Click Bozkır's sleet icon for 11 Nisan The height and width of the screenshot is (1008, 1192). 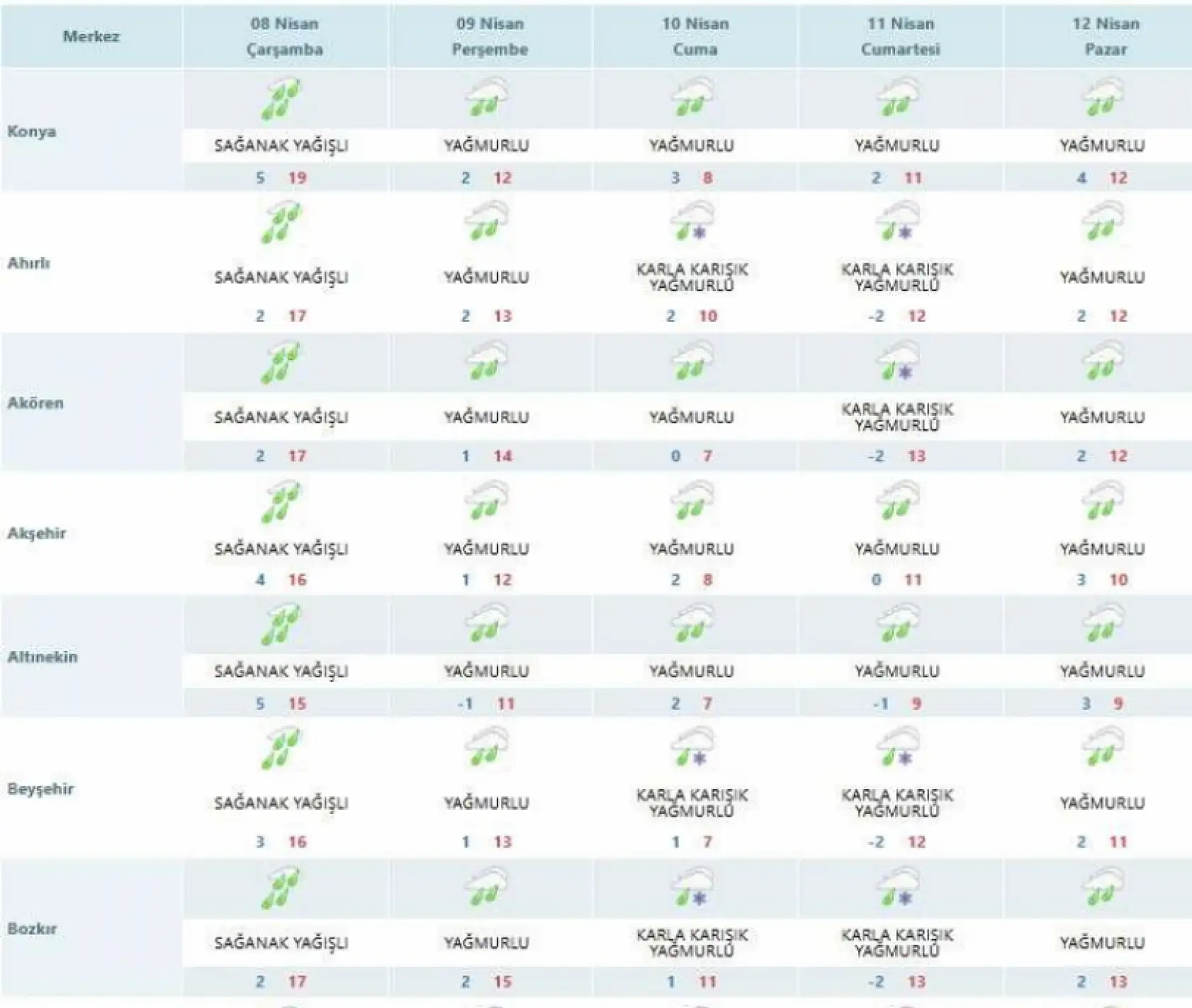[x=898, y=888]
